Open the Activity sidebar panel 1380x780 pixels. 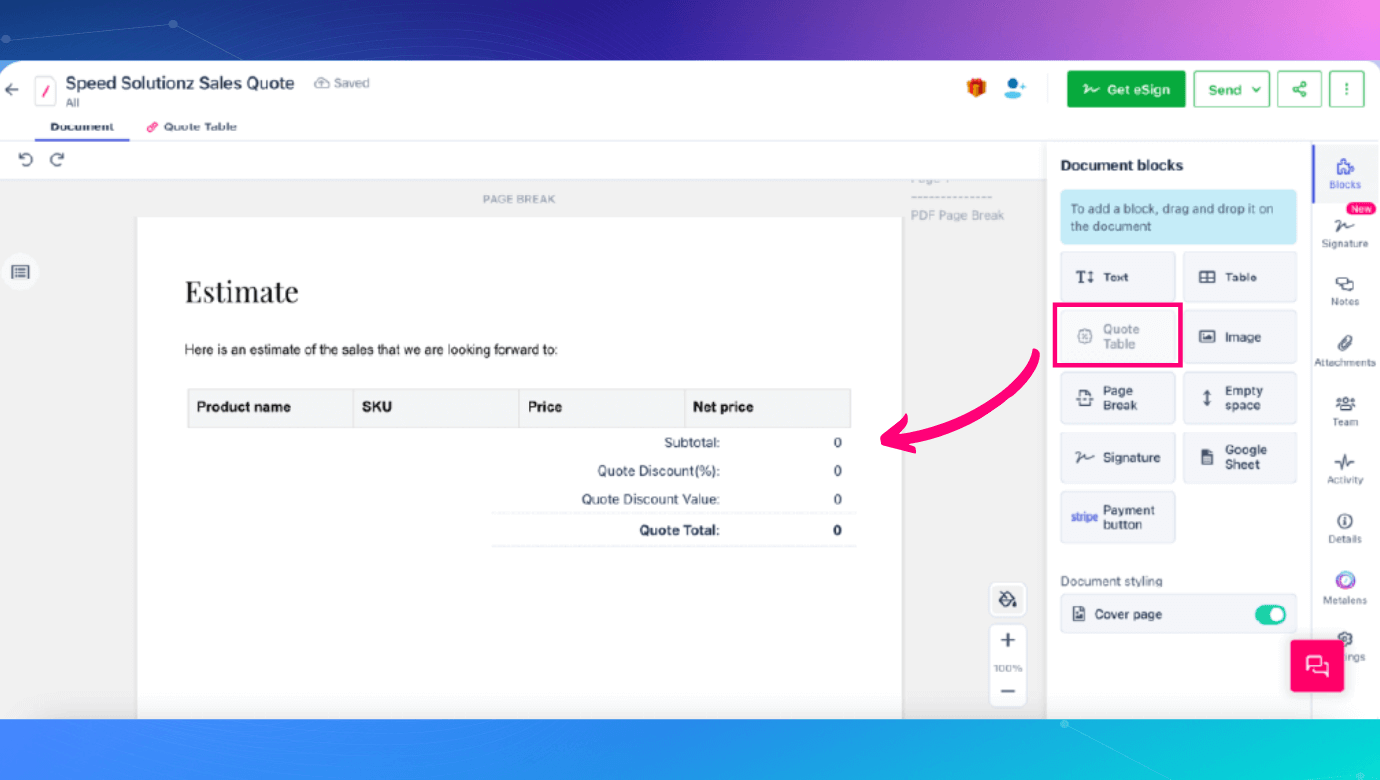pyautogui.click(x=1344, y=469)
